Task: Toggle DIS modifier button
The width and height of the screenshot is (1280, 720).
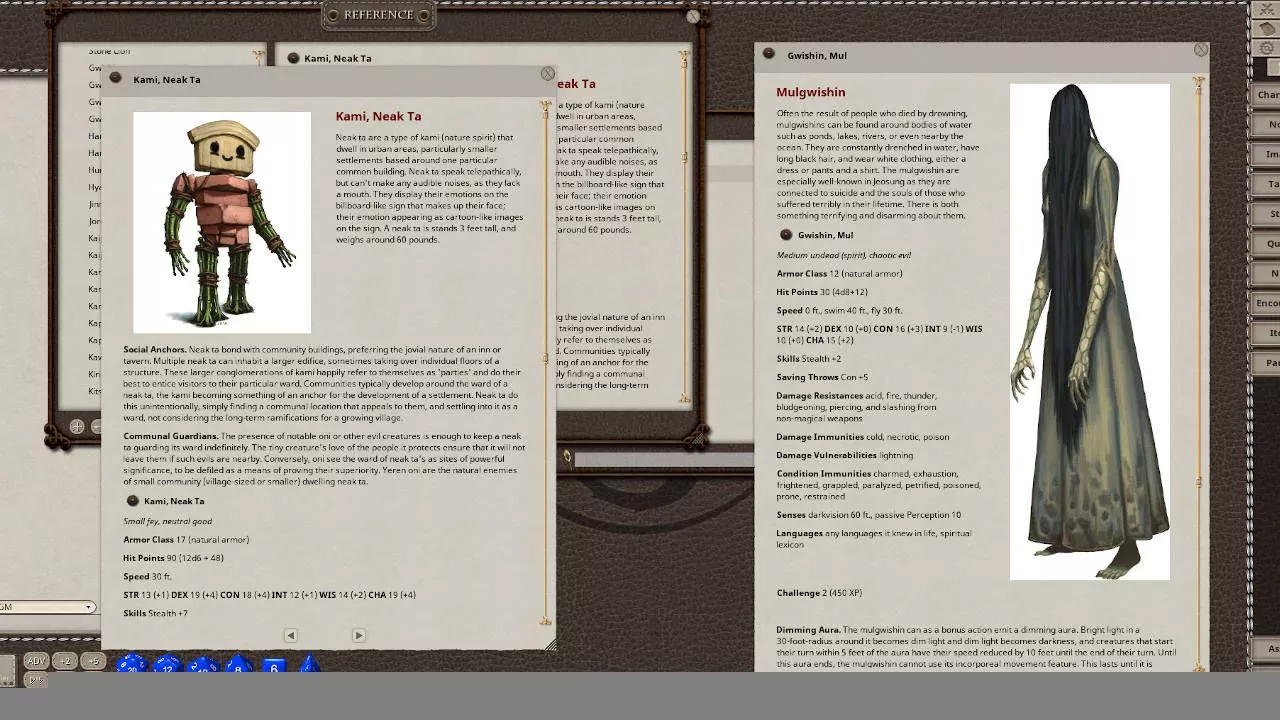Action: click(36, 679)
